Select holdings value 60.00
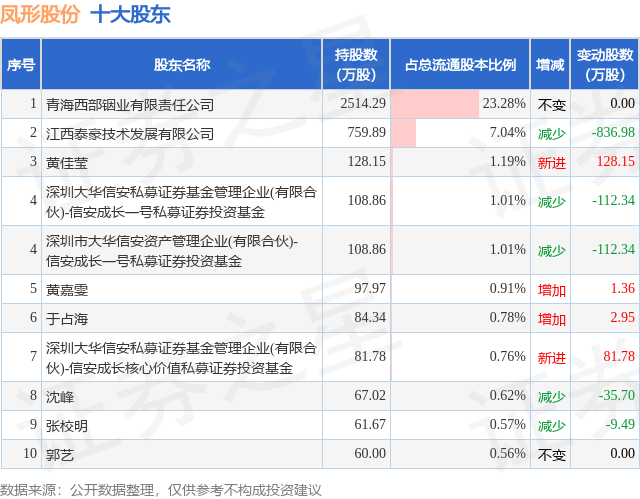This screenshot has width=640, height=499. pyautogui.click(x=370, y=453)
